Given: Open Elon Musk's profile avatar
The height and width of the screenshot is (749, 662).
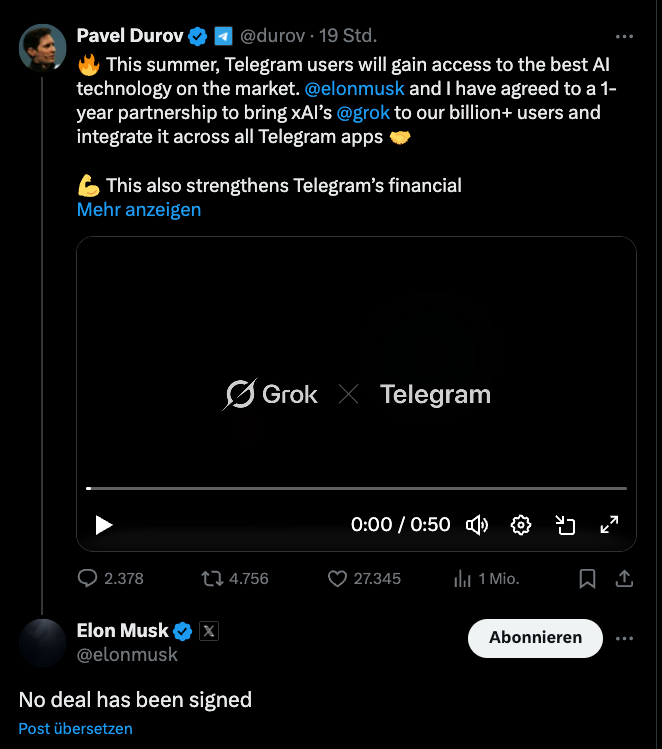Looking at the screenshot, I should point(43,642).
